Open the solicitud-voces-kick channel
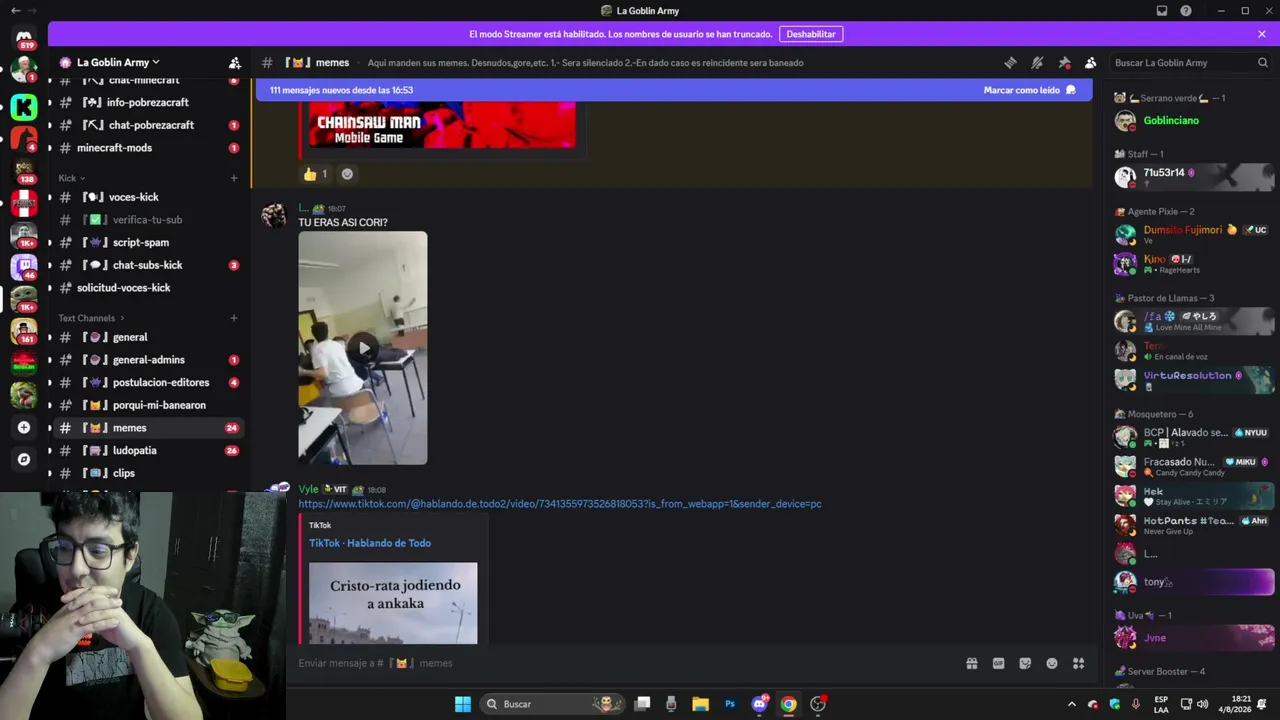The height and width of the screenshot is (720, 1280). (x=148, y=288)
